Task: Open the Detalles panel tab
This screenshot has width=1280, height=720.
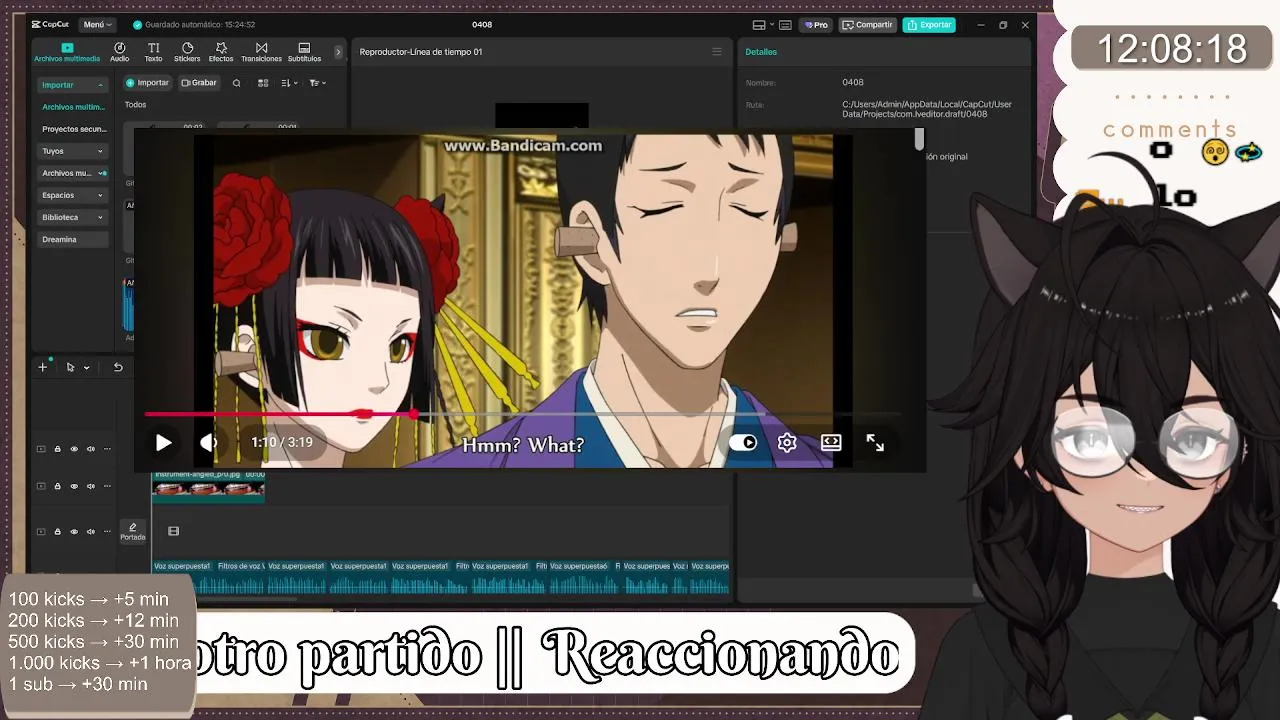Action: (x=761, y=52)
